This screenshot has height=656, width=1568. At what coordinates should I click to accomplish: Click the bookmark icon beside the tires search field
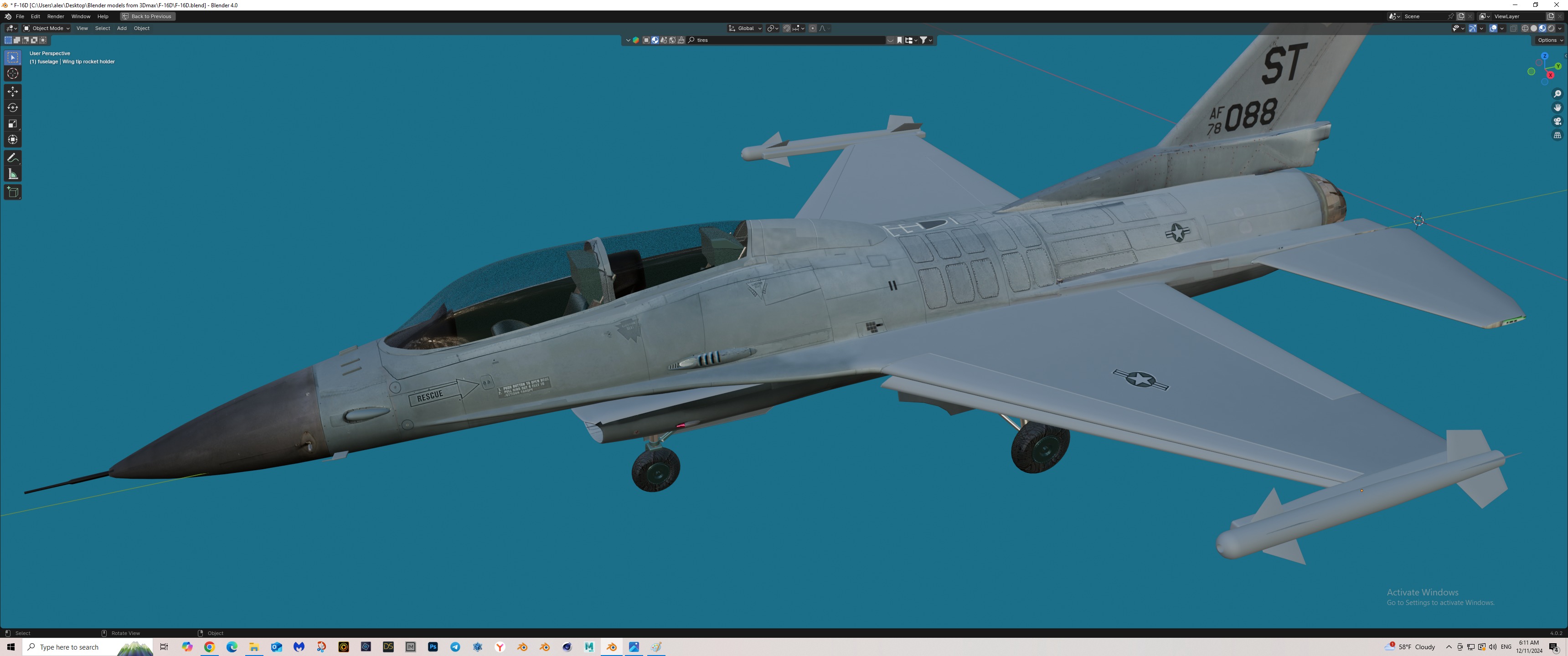[x=900, y=40]
